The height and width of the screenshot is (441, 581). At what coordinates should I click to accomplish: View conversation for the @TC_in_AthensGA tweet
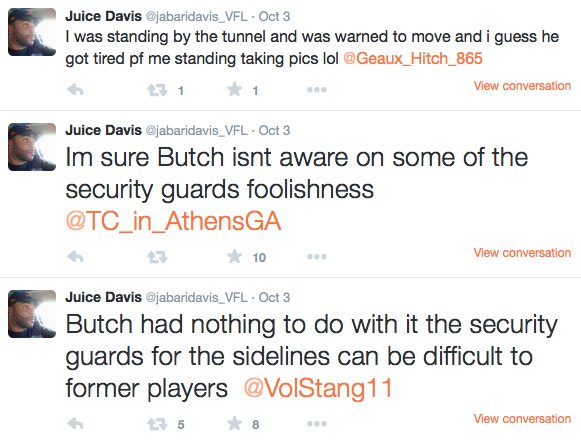522,253
